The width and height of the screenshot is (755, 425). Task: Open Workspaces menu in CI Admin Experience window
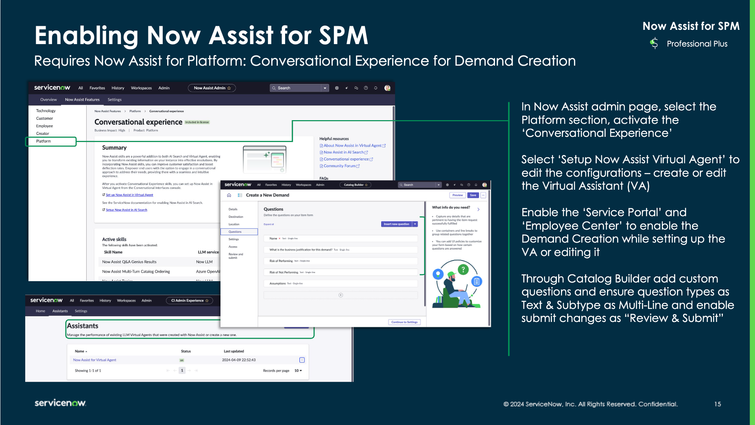coord(126,300)
